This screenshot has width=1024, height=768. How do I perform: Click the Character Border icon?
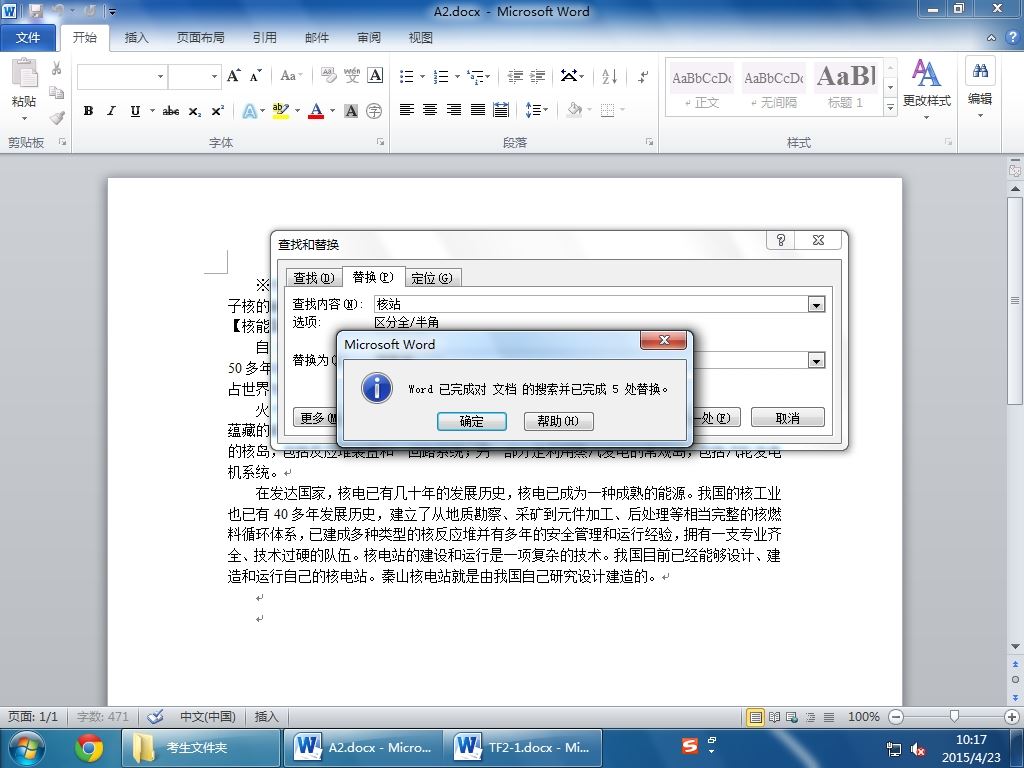(x=375, y=76)
